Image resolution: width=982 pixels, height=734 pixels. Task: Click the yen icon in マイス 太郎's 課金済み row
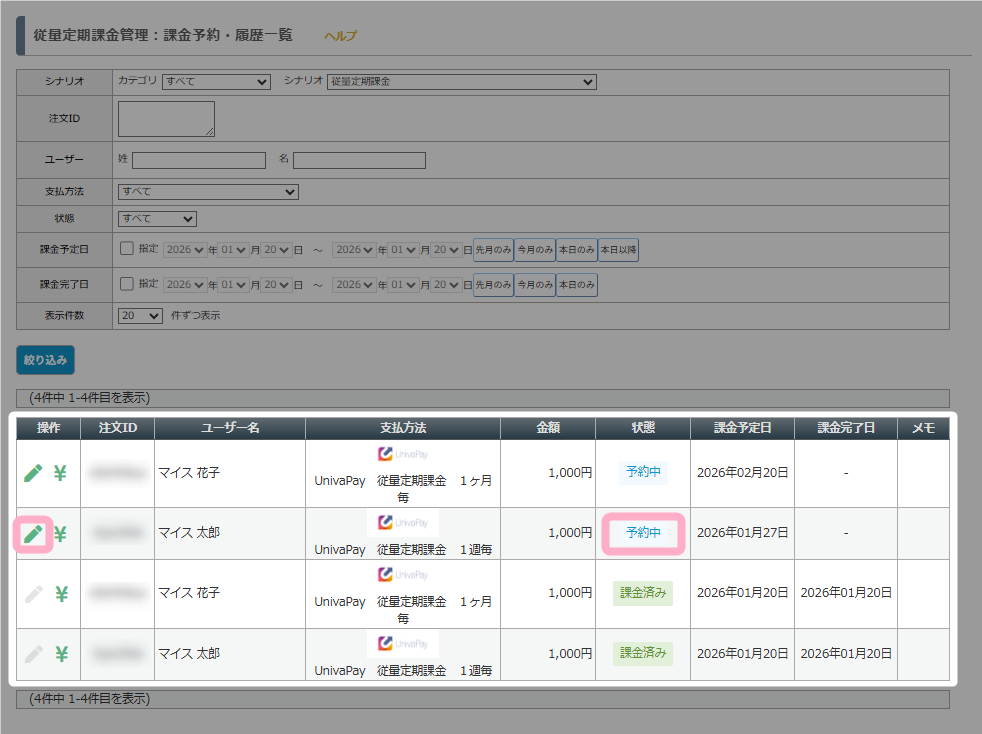(x=61, y=654)
